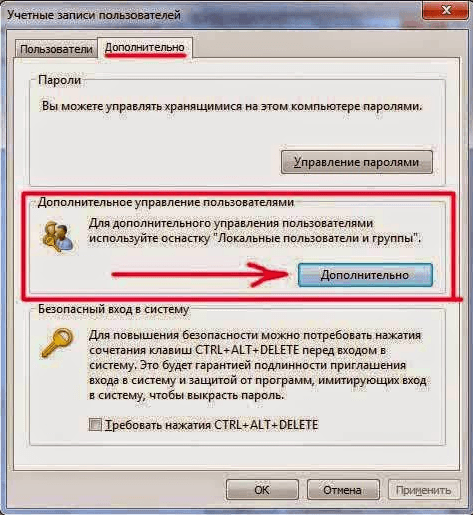This screenshot has width=473, height=515.
Task: Click the CTRL+ALT+DELETE security explanation paragraph
Action: [257, 365]
